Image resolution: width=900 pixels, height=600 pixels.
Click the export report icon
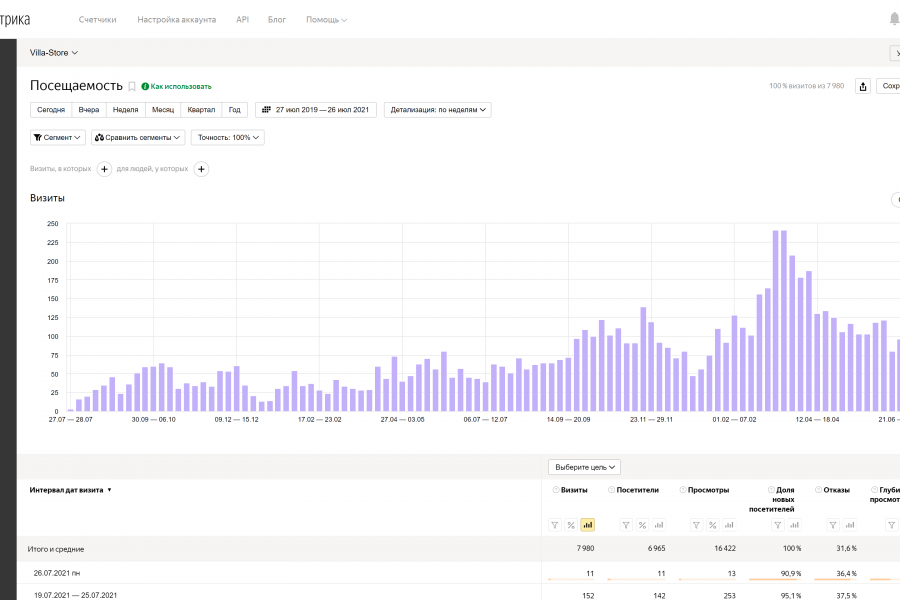click(x=864, y=86)
